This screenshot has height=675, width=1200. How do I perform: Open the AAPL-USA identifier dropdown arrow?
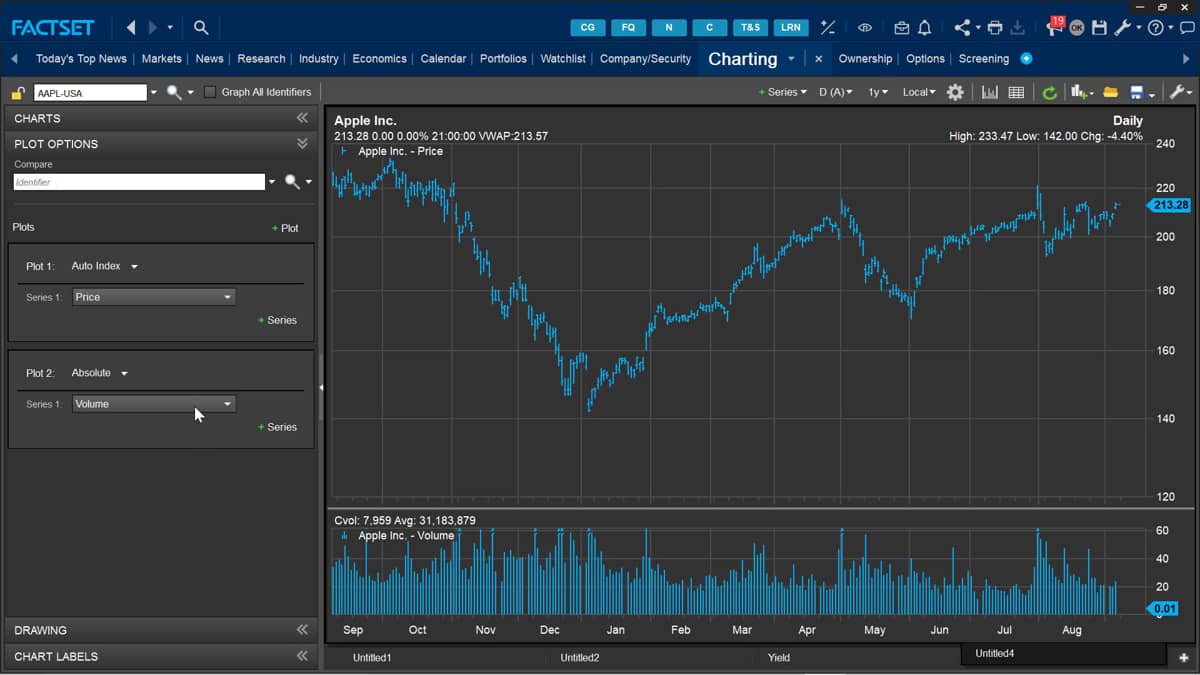pyautogui.click(x=153, y=93)
